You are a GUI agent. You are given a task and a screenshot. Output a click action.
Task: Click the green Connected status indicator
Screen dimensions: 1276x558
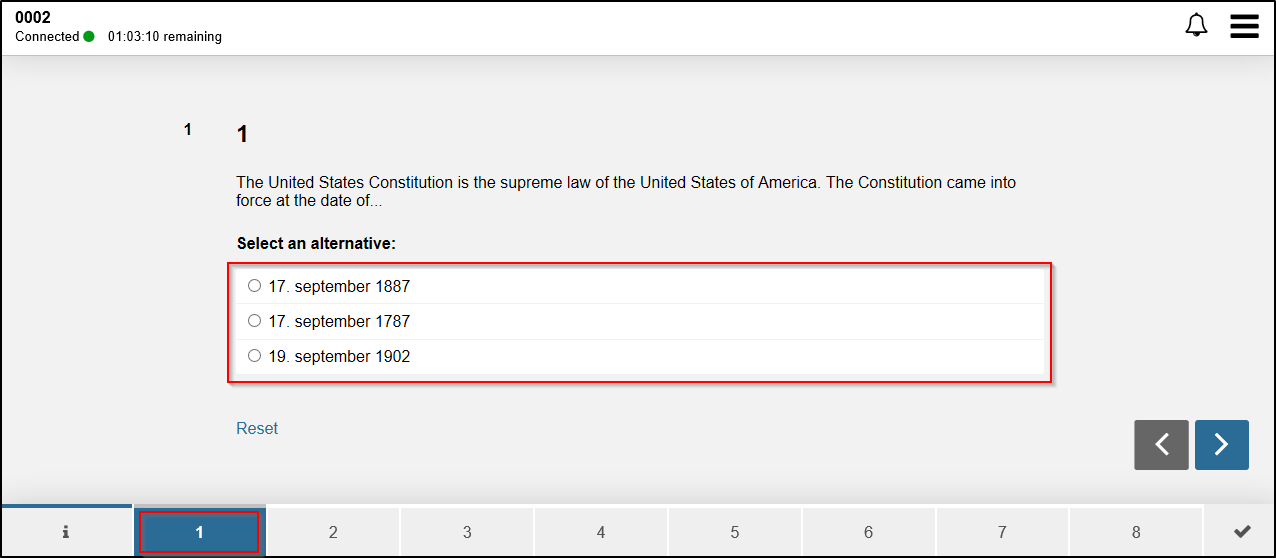[89, 37]
